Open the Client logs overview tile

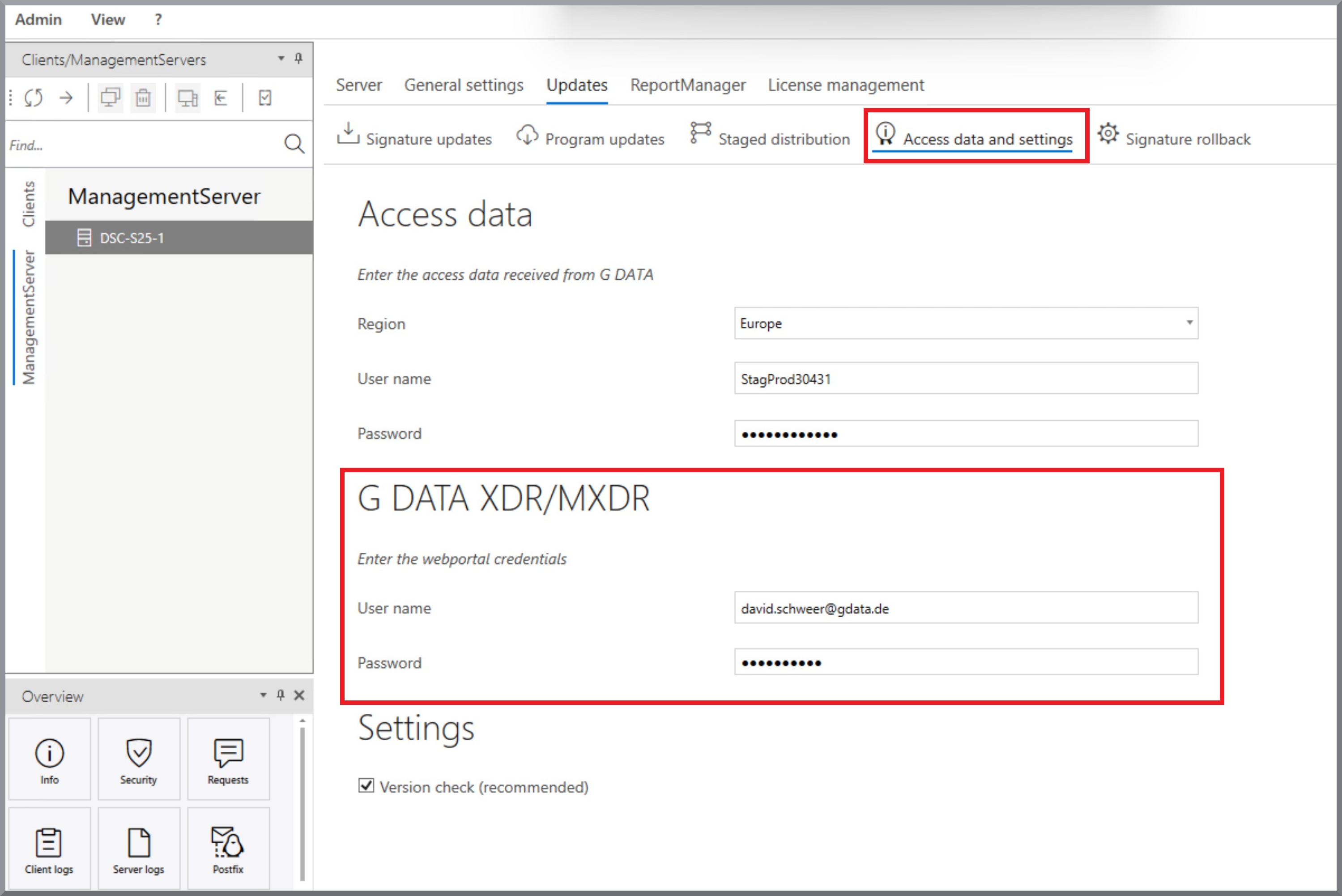(x=50, y=848)
